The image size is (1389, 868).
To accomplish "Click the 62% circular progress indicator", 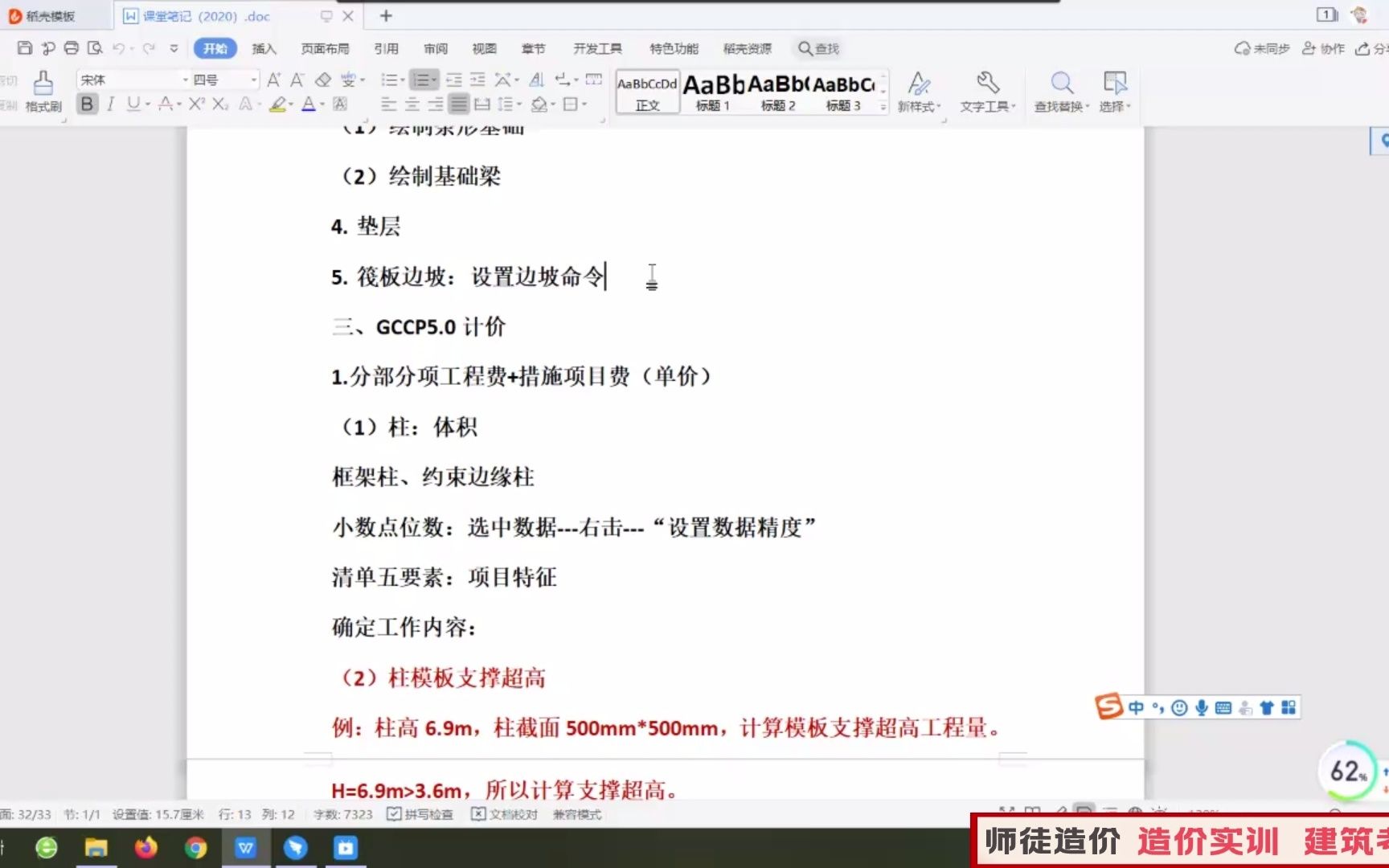I will click(1348, 771).
